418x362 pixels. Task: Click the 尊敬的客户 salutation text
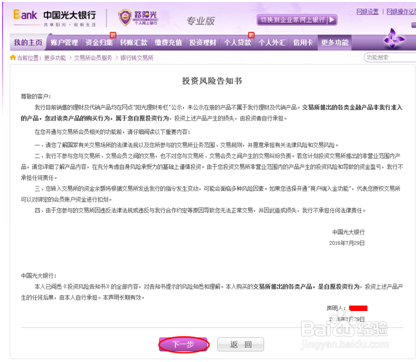pos(36,96)
